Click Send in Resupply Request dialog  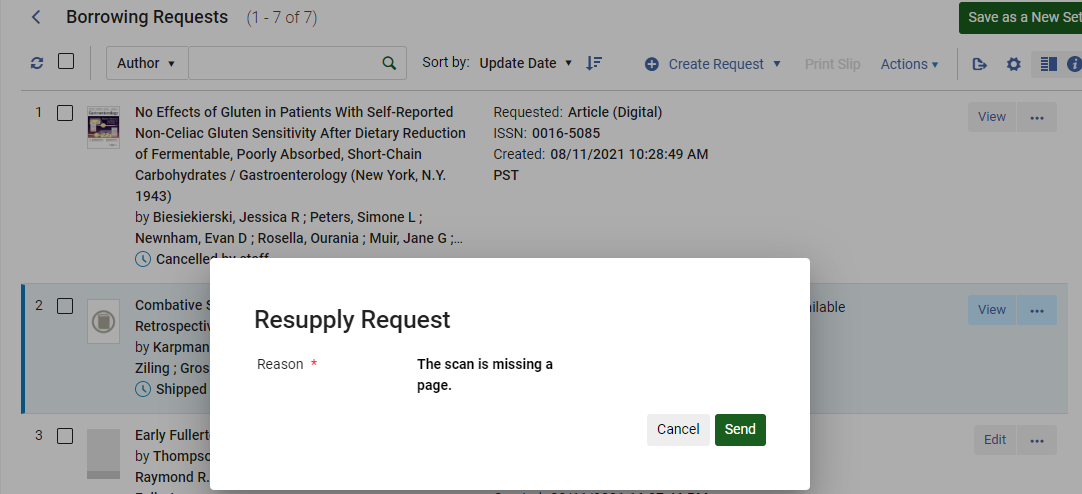[740, 429]
